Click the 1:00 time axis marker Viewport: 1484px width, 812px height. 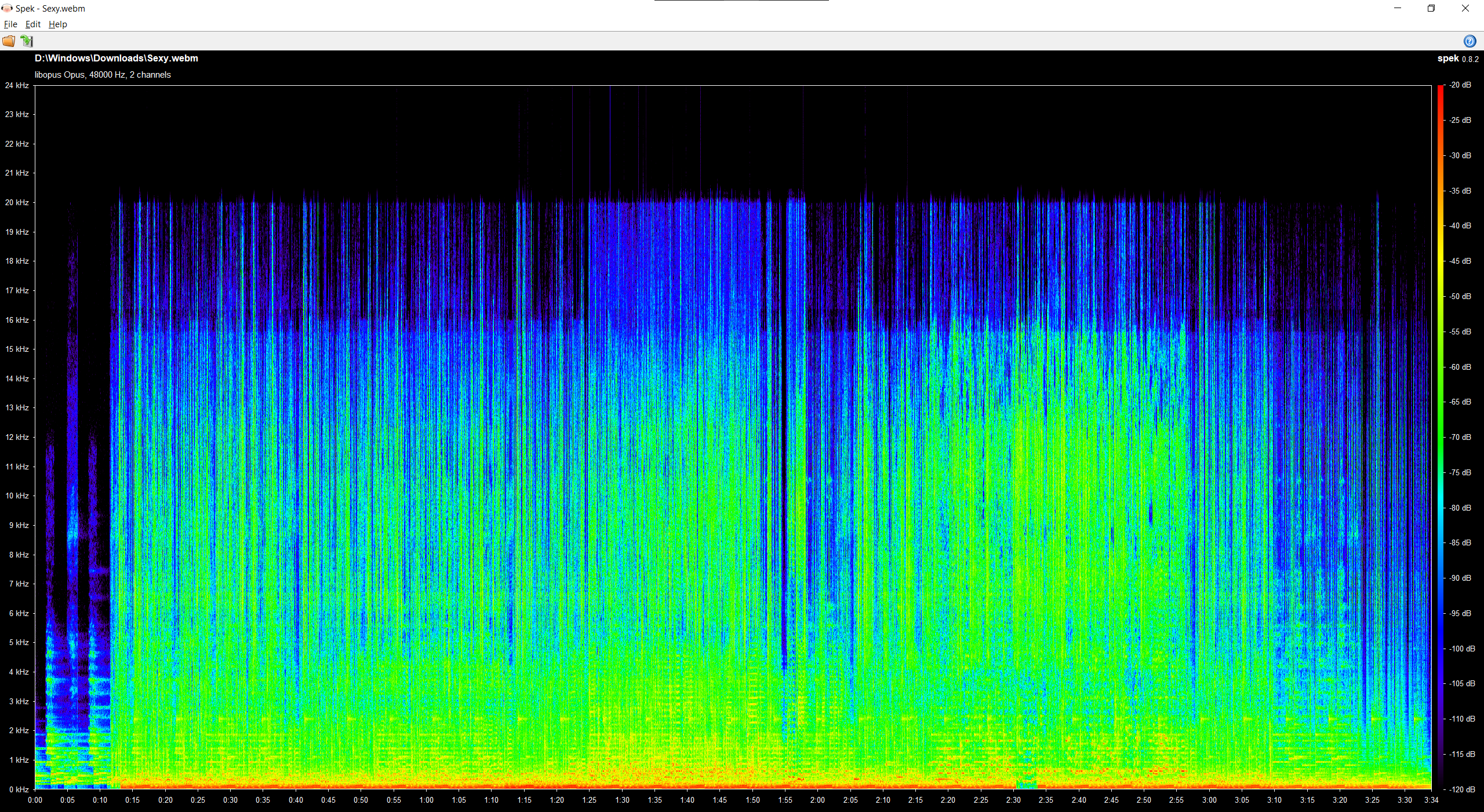tap(426, 800)
